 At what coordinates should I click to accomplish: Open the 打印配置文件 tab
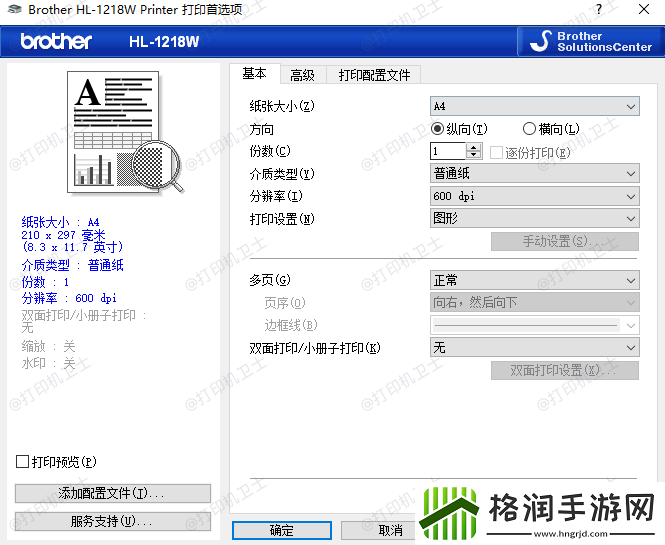tap(374, 75)
